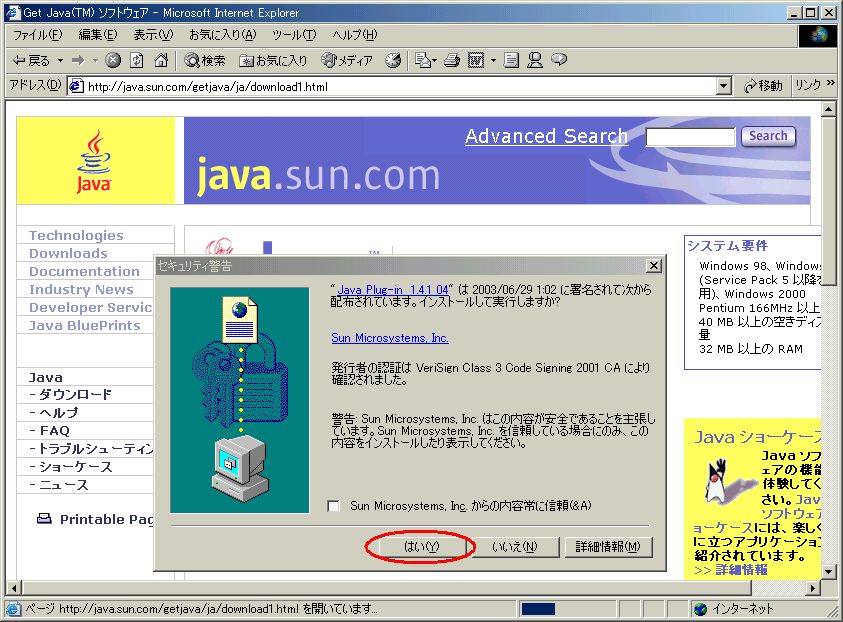843x622 pixels.
Task: Click the vertical scrollbar up arrow
Action: pyautogui.click(x=828, y=109)
